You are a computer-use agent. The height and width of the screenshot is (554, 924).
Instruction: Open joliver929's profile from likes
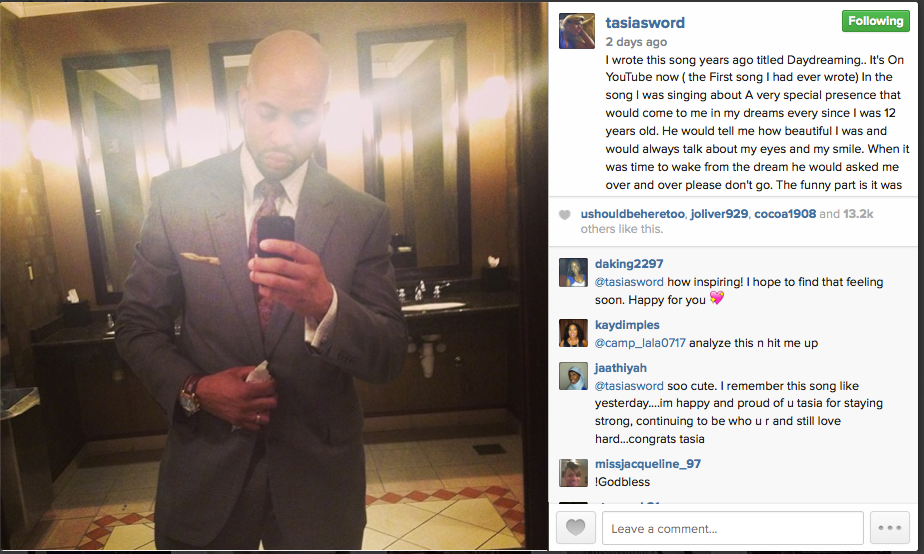click(719, 214)
